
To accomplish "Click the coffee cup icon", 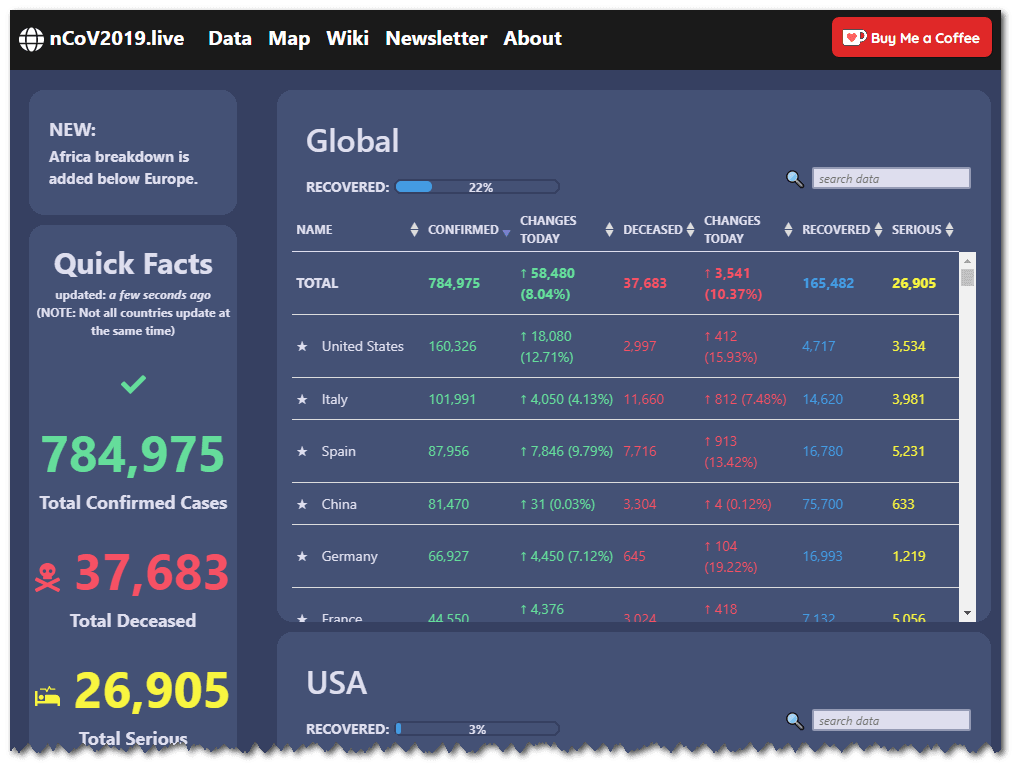I will tap(854, 38).
